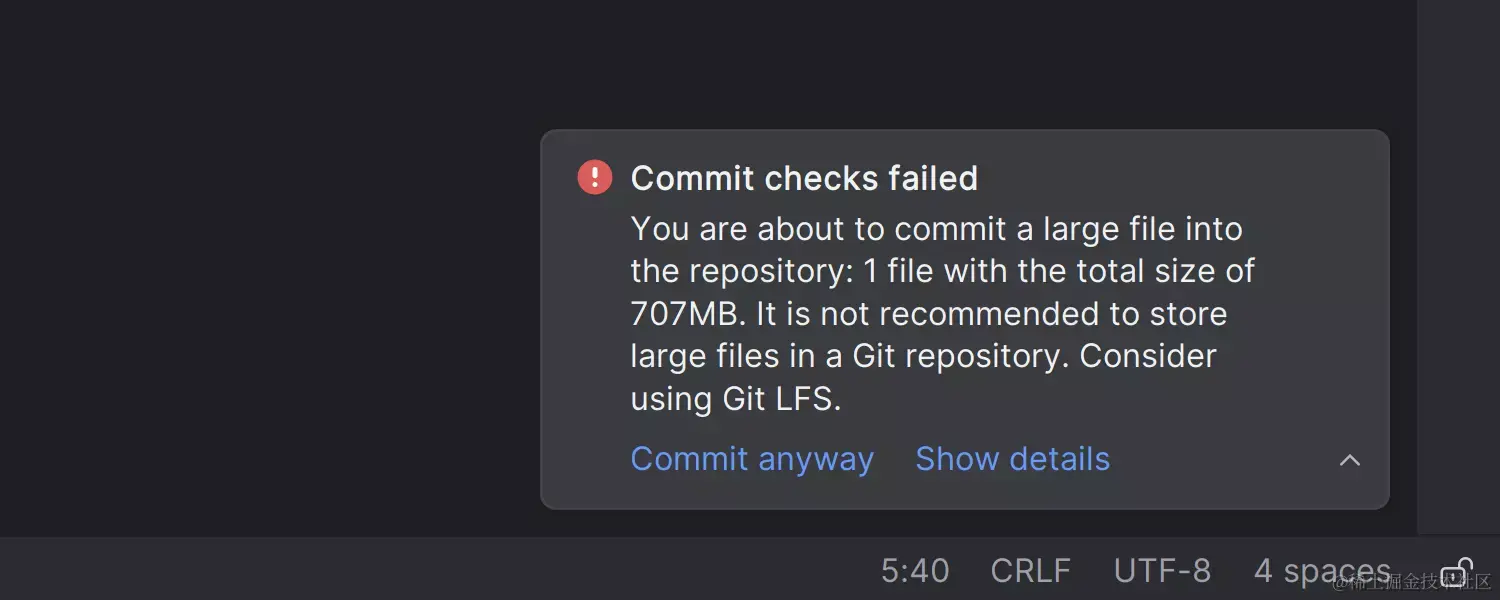Click the Git LFS suggestion sentence
Screen dimensions: 1500x600
point(735,398)
